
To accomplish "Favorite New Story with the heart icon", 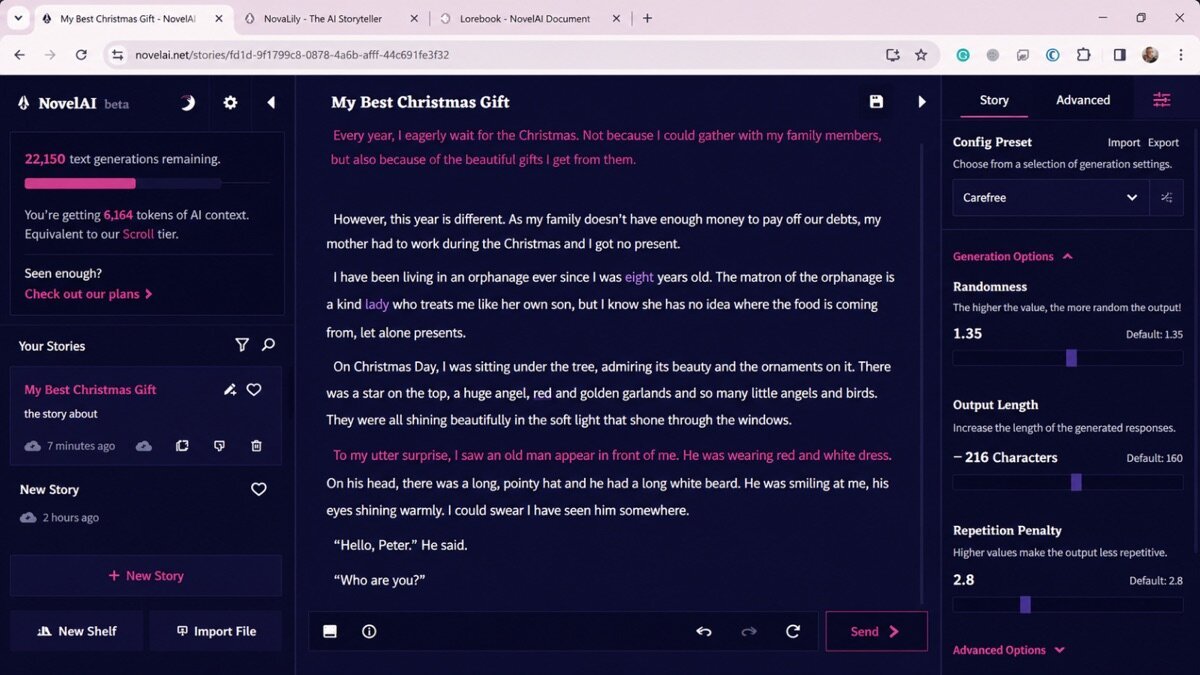I will pyautogui.click(x=258, y=489).
